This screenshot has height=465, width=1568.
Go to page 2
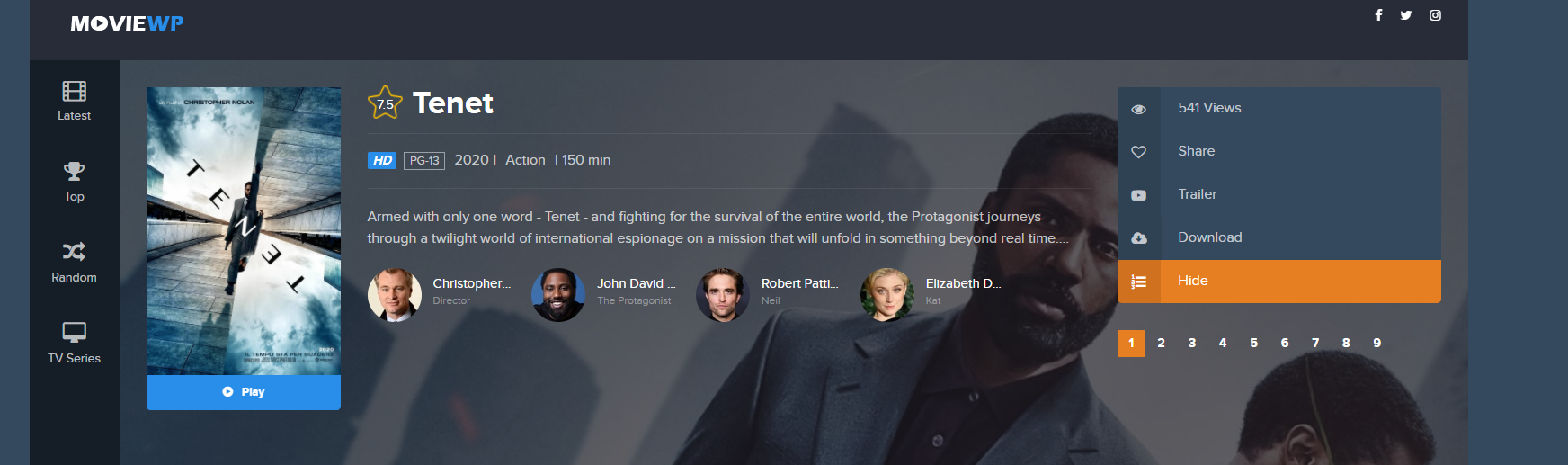click(x=1162, y=343)
